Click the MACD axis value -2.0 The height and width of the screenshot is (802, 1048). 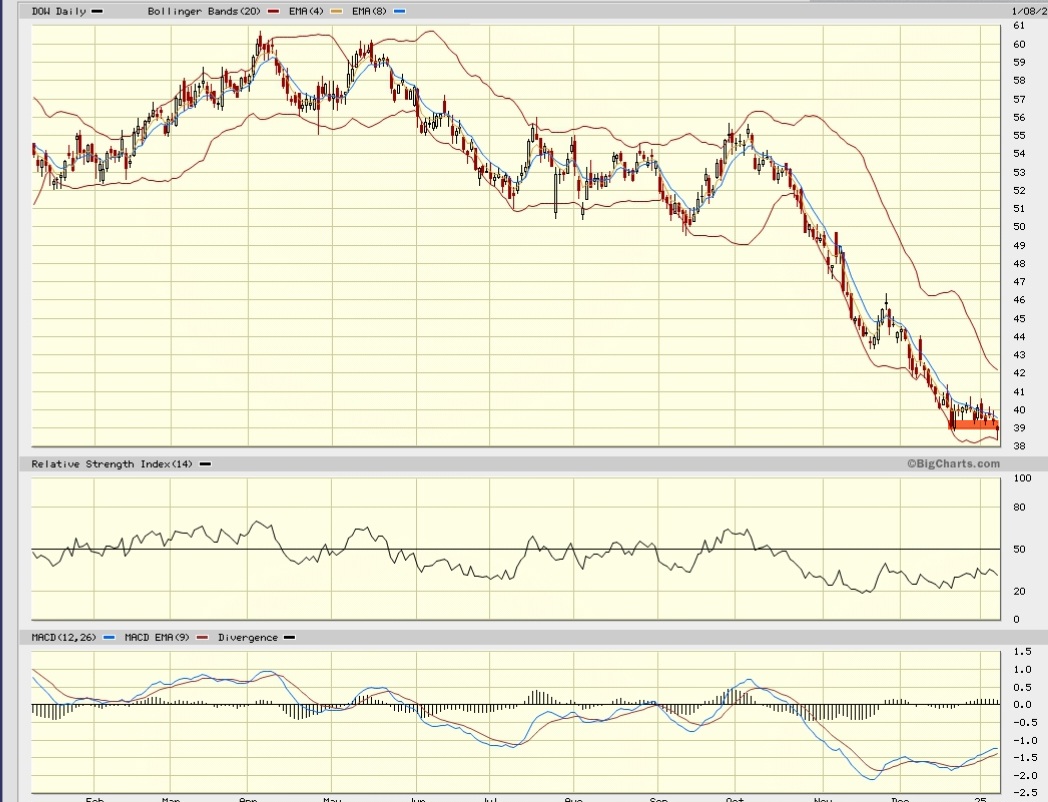click(x=1025, y=776)
